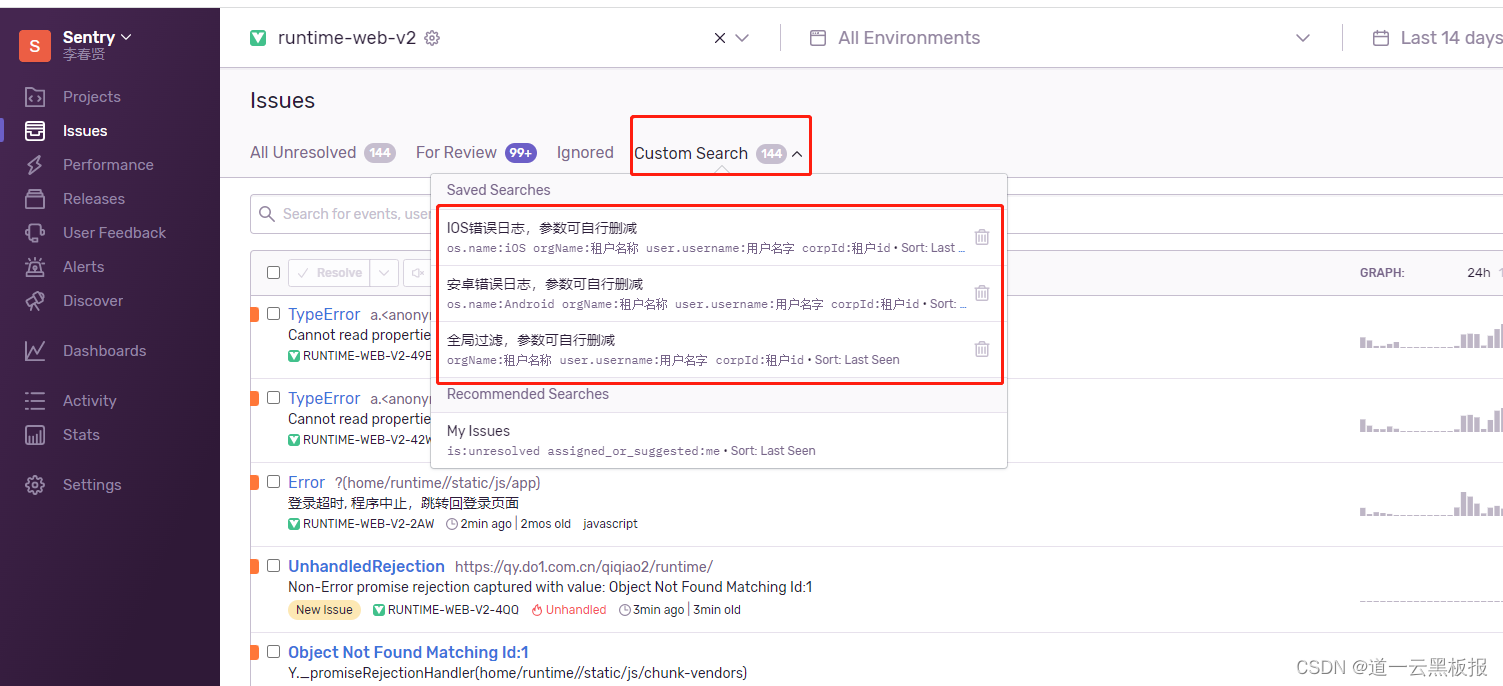Open Performance lightning icon in sidebar
Viewport: 1503px width, 686px height.
tap(35, 165)
